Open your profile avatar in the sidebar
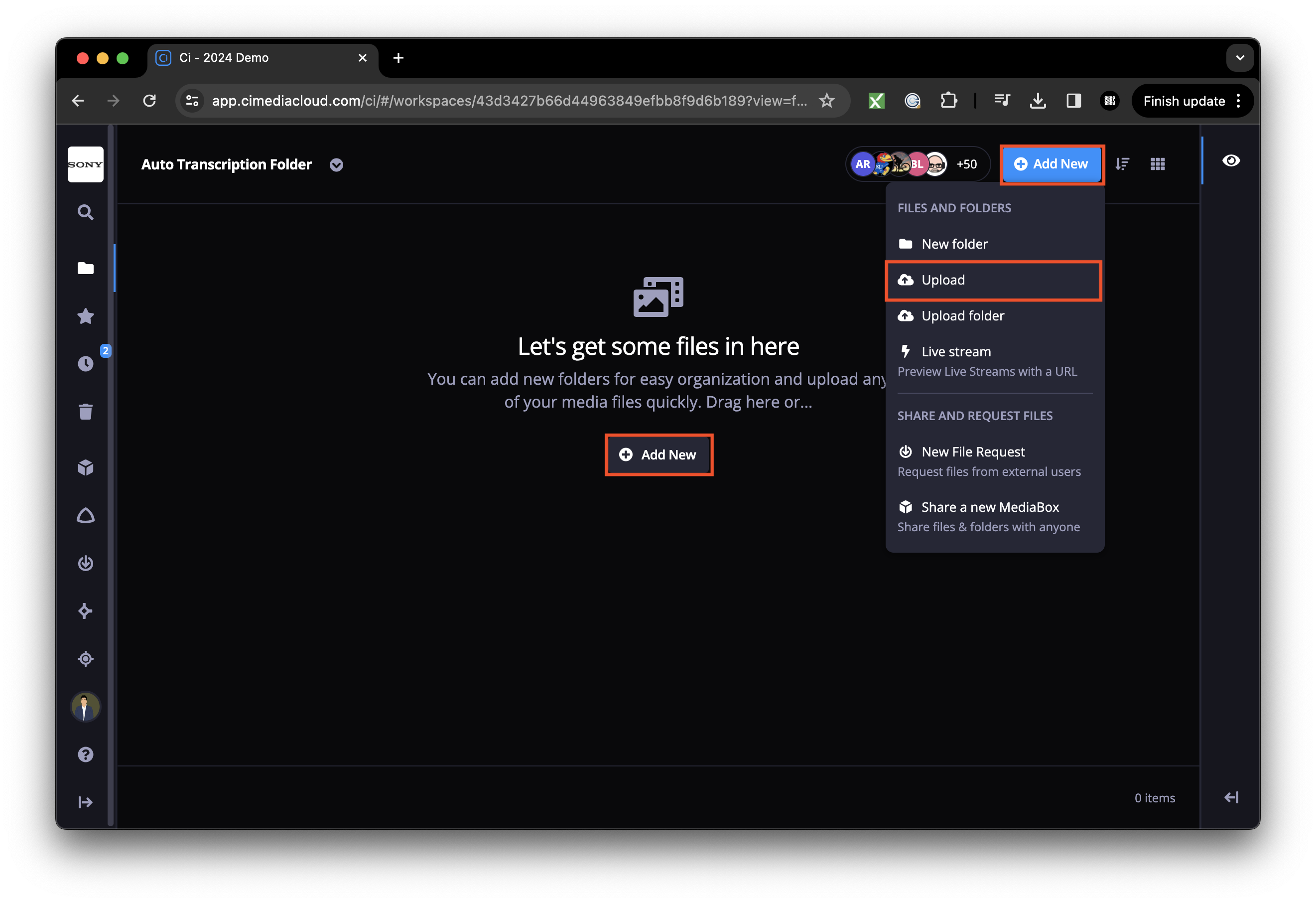This screenshot has height=903, width=1316. (x=86, y=707)
